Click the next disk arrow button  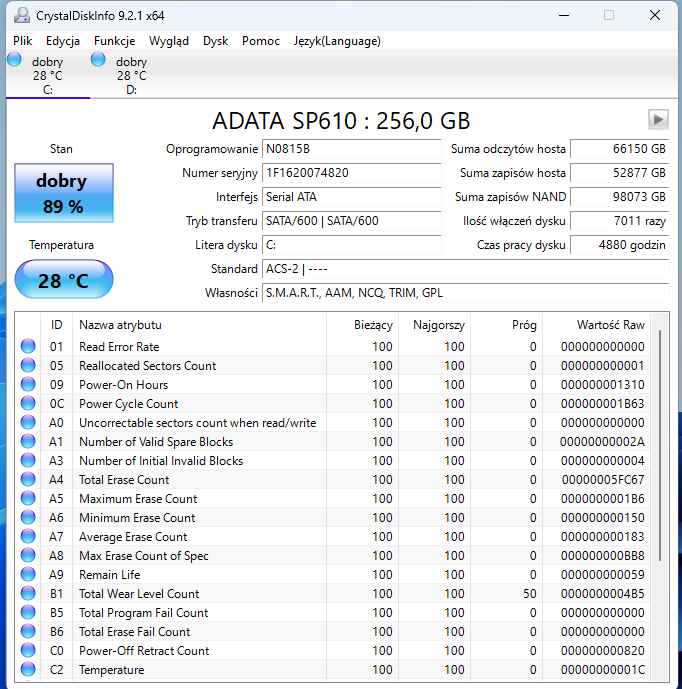coord(658,120)
